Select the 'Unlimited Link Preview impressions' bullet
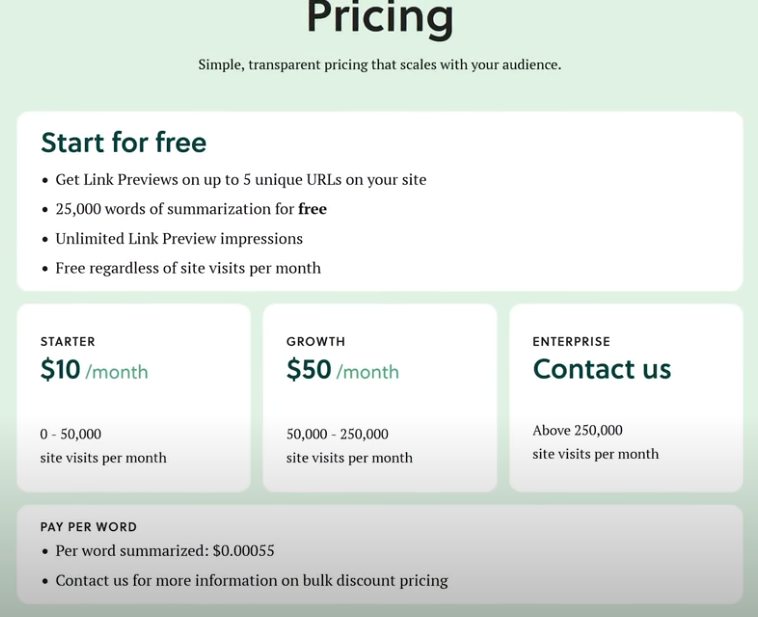Image resolution: width=758 pixels, height=617 pixels. (178, 239)
